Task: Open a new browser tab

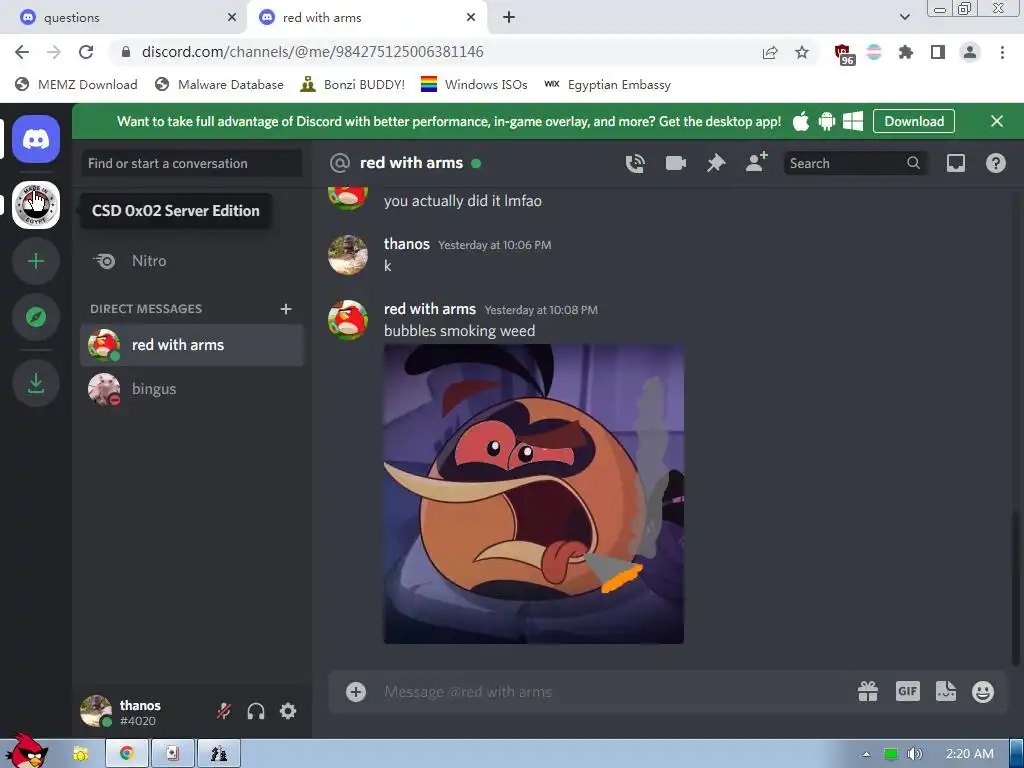Action: coord(509,18)
